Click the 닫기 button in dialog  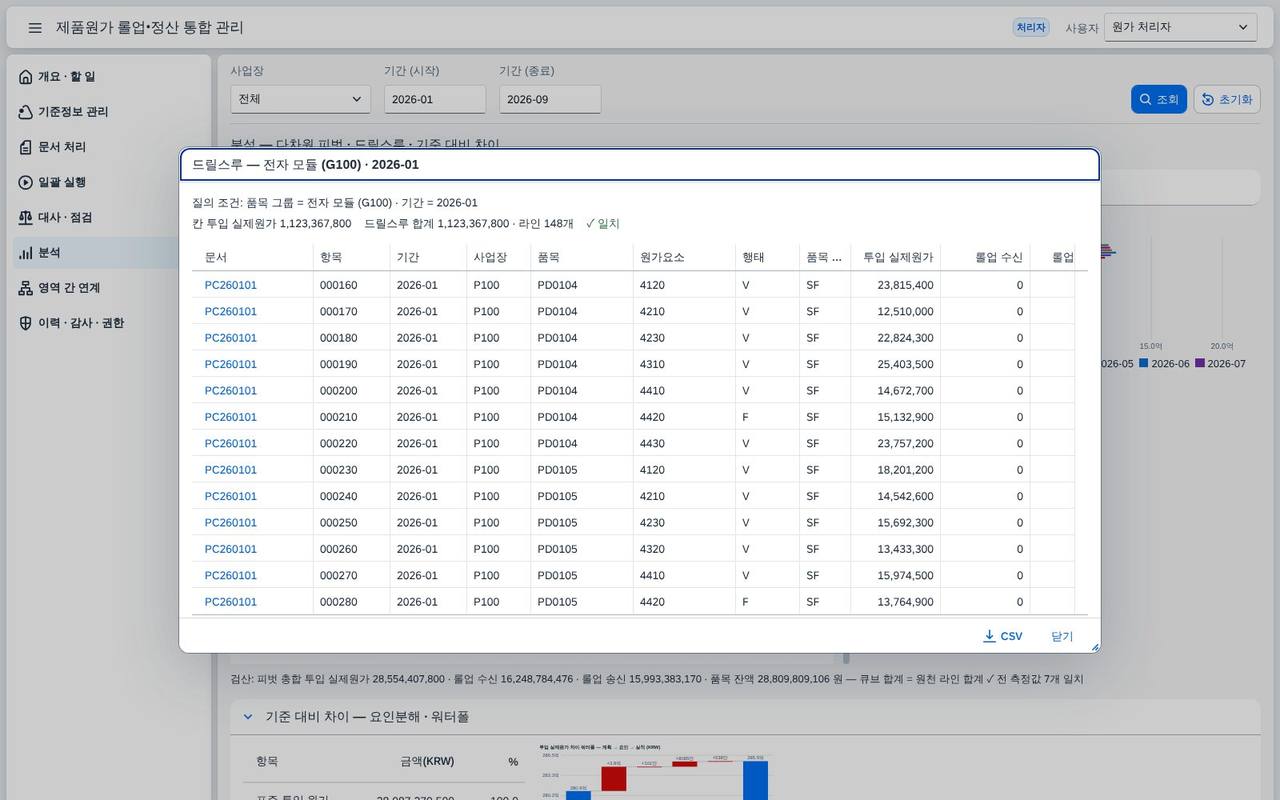click(x=1062, y=636)
